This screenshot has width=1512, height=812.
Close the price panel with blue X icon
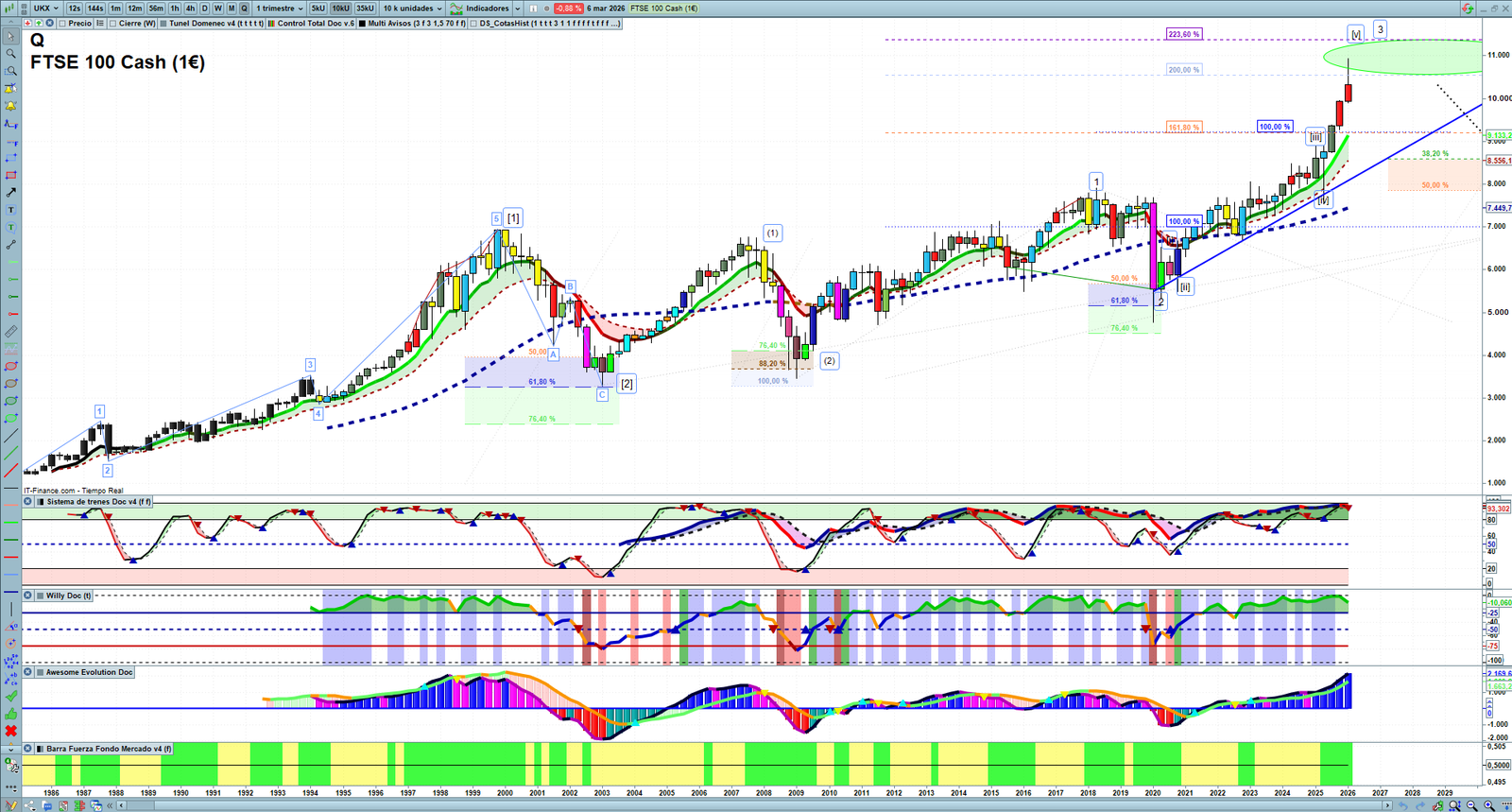point(49,24)
